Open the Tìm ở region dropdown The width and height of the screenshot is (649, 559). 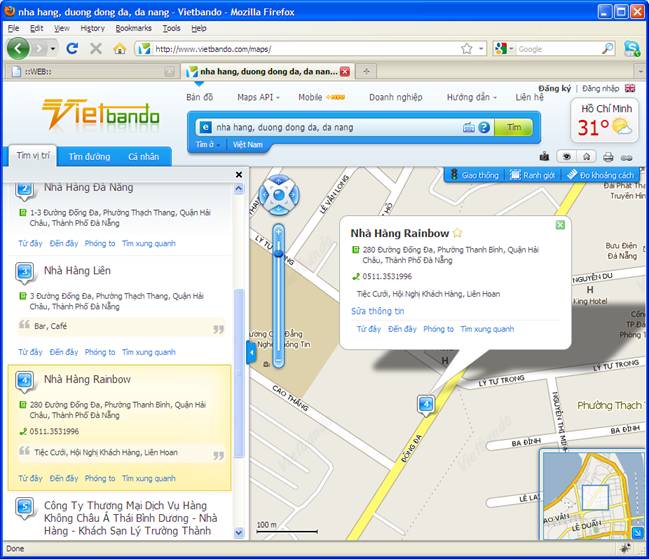[x=208, y=144]
